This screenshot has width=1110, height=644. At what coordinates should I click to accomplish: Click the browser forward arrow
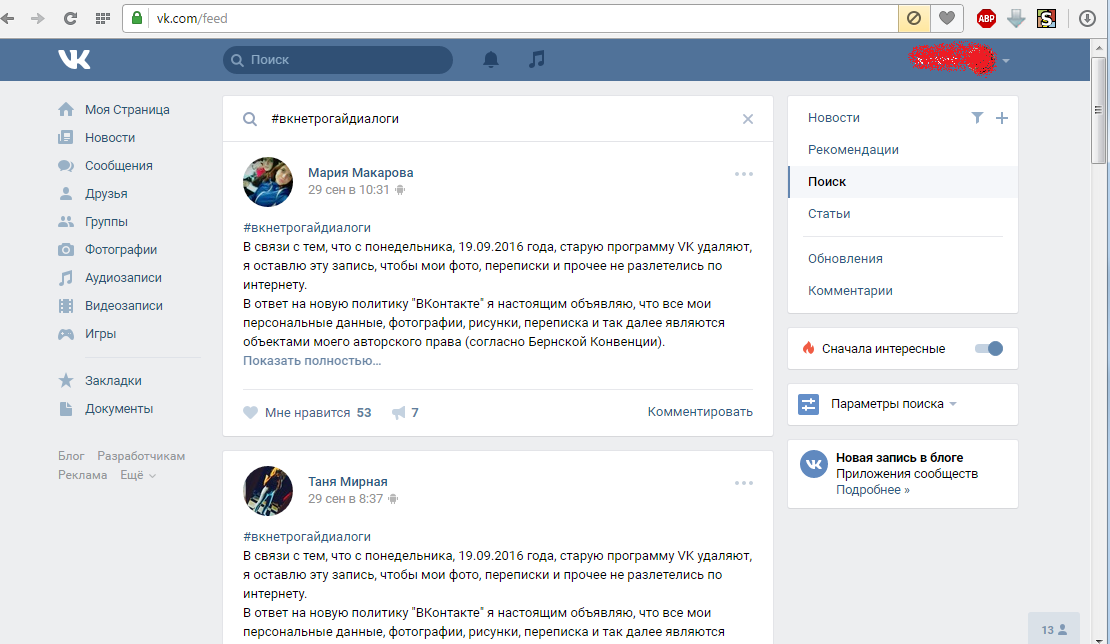pos(38,18)
